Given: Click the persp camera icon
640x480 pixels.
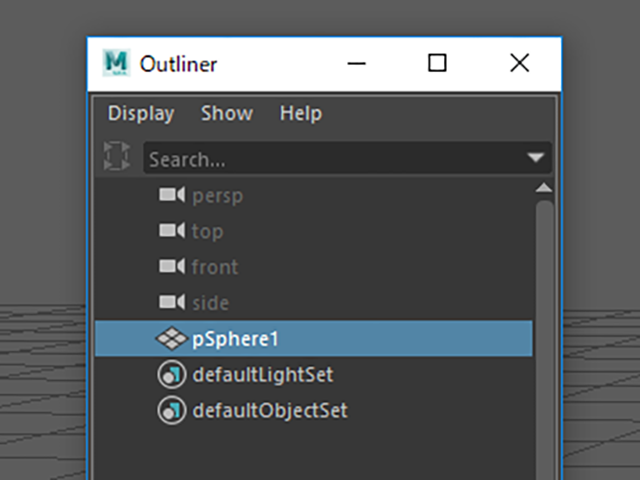Looking at the screenshot, I should pos(172,195).
